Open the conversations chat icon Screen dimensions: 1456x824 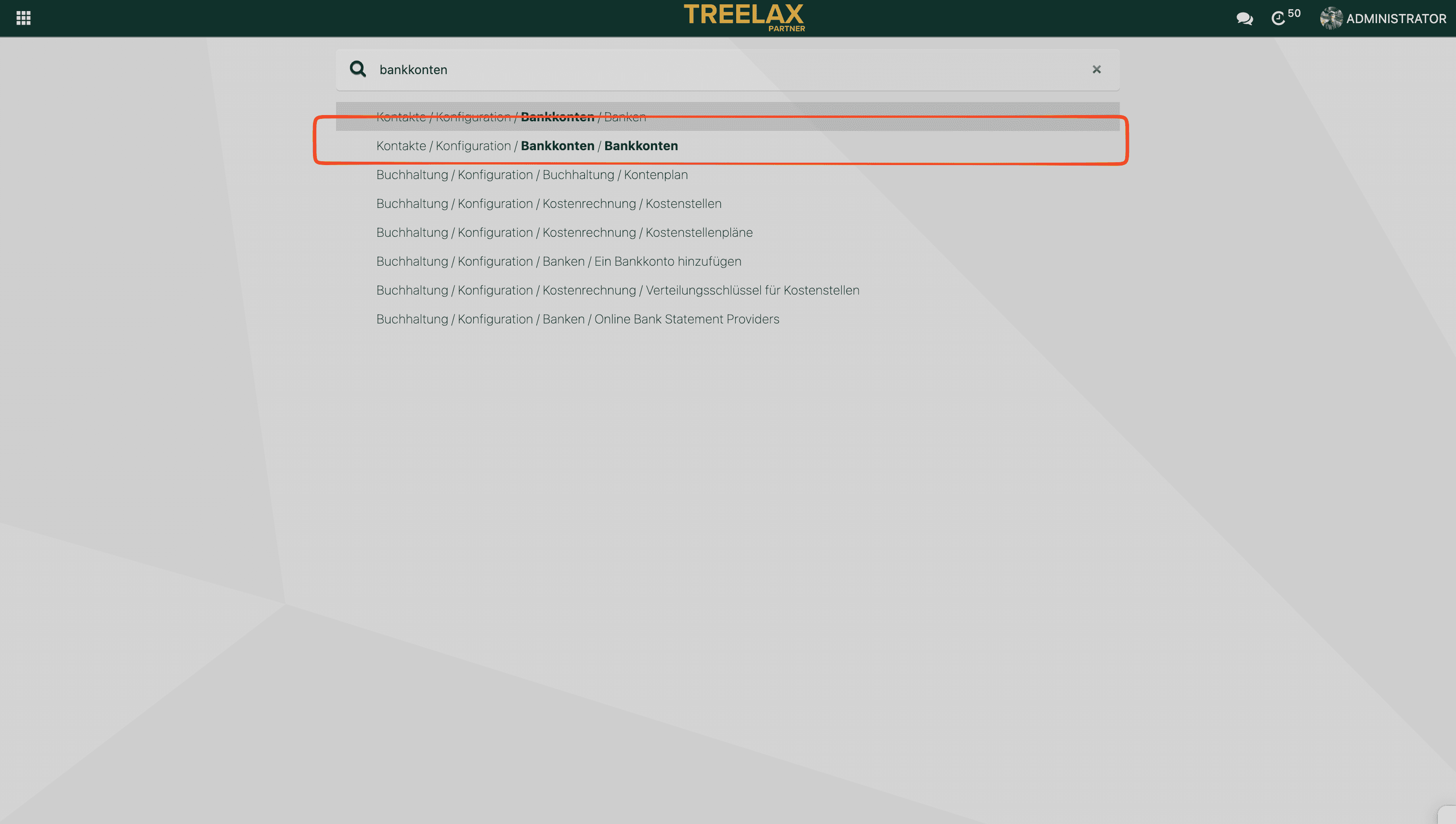1244,19
